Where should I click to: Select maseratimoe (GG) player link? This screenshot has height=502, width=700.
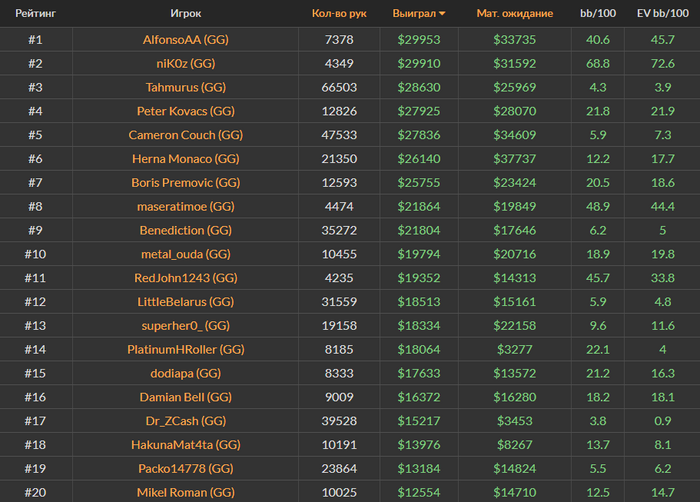click(186, 207)
